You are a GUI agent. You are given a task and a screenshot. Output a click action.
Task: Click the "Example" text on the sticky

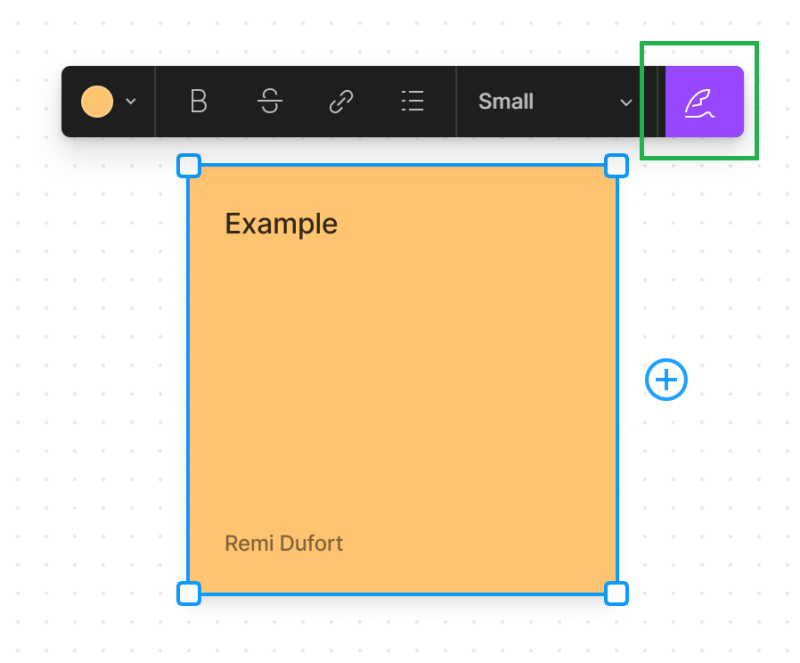281,225
